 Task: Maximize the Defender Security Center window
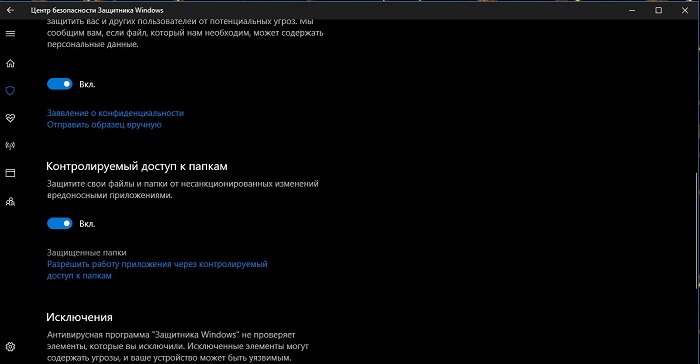click(x=658, y=10)
